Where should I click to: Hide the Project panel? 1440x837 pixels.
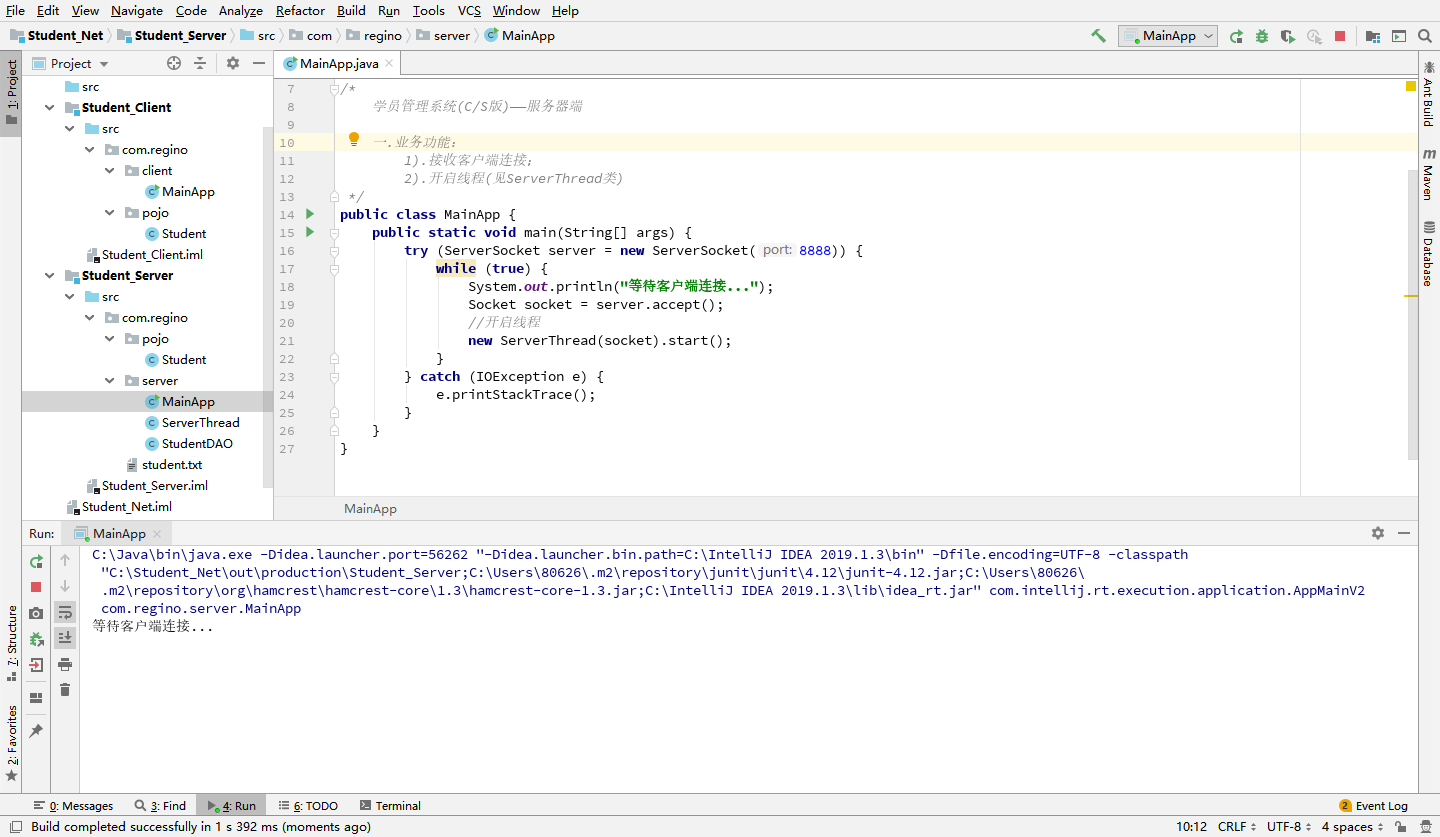pos(259,63)
